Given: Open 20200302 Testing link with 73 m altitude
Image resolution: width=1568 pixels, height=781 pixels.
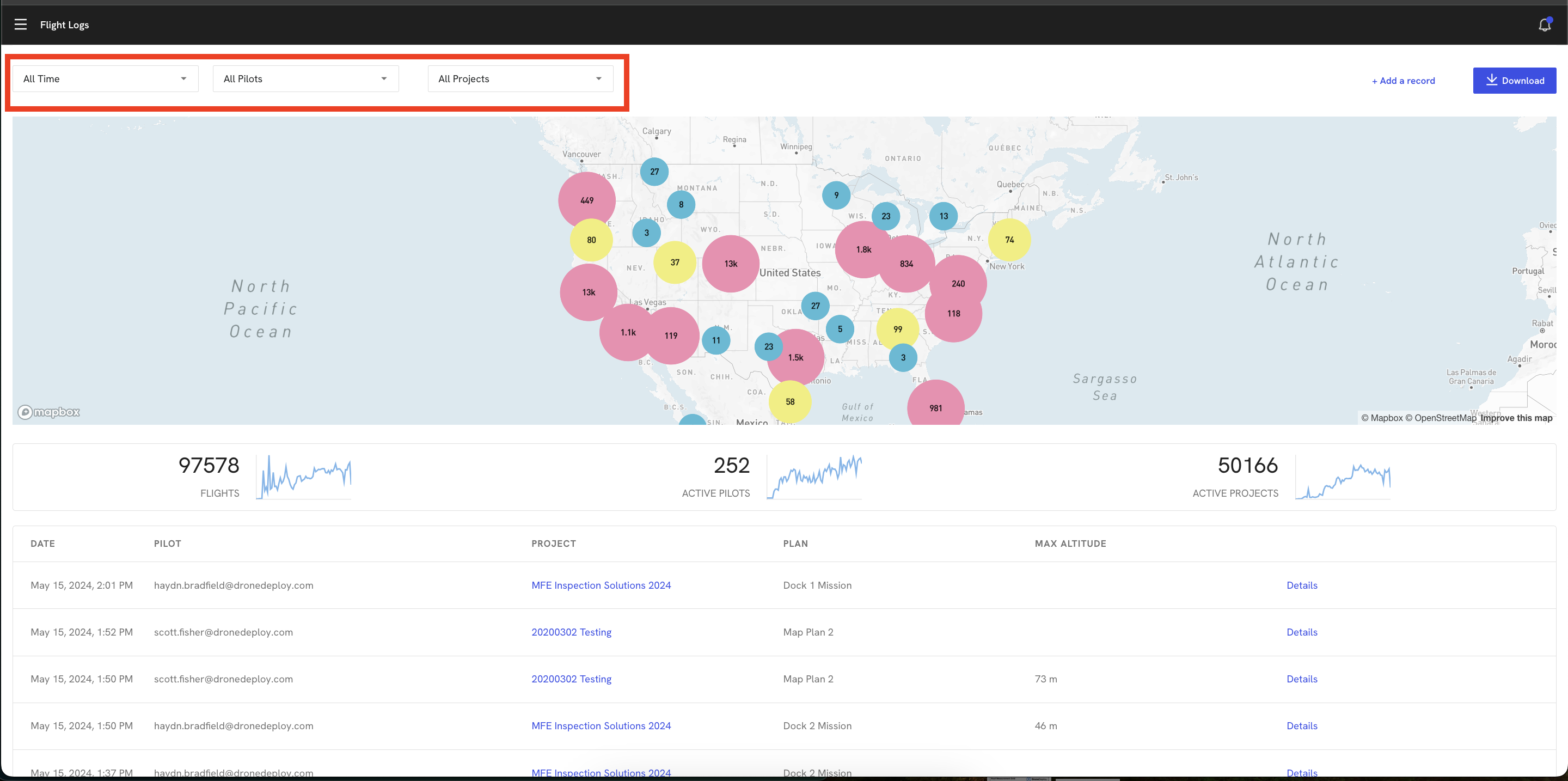Looking at the screenshot, I should 571,679.
